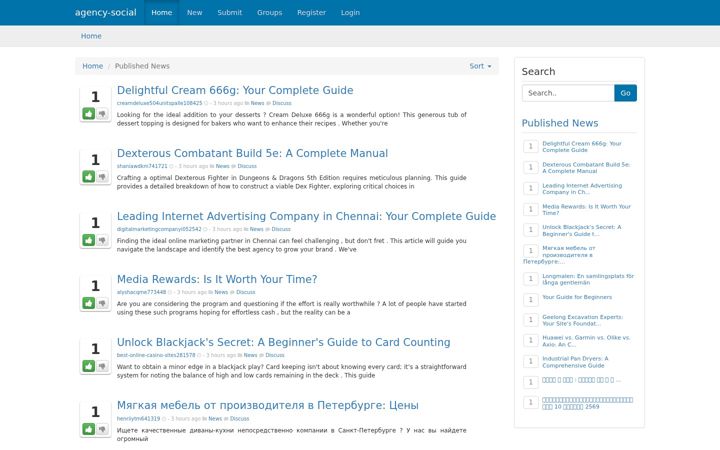Open the Published News sidebar heading link
The image size is (720, 450).
(560, 123)
